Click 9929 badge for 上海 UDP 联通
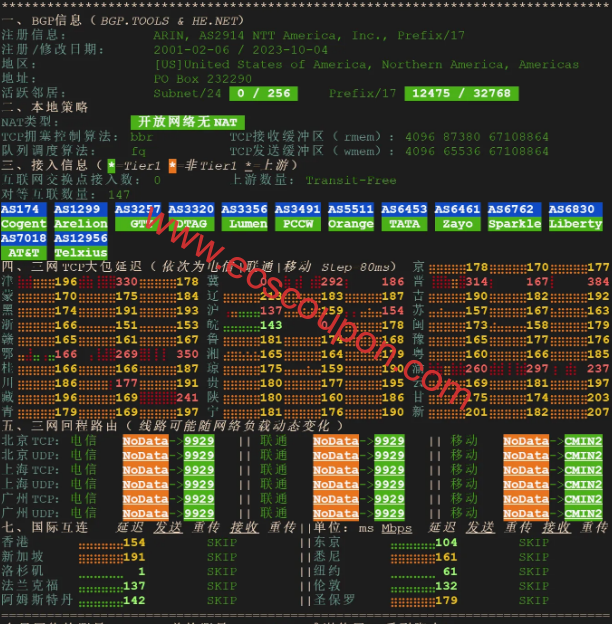The image size is (612, 624). tap(389, 484)
